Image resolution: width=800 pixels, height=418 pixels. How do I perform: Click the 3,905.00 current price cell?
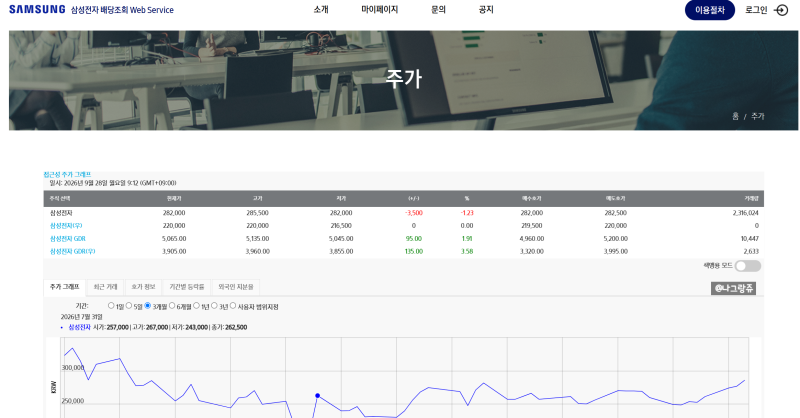click(x=174, y=252)
